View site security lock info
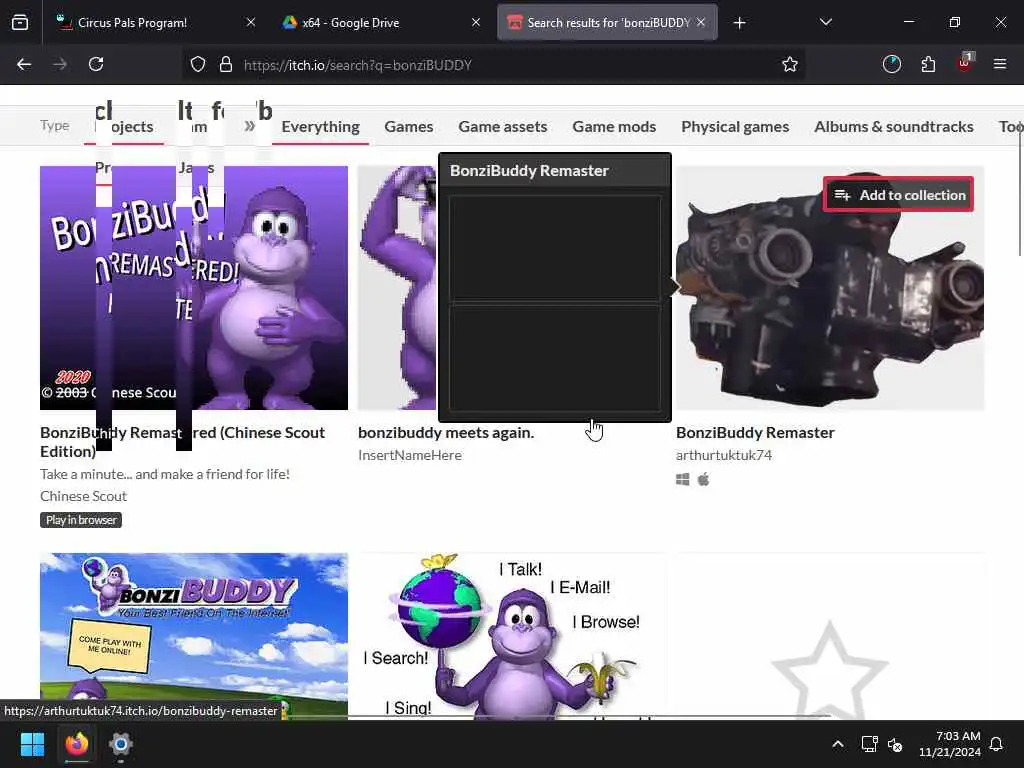Viewport: 1024px width, 768px height. tap(225, 64)
